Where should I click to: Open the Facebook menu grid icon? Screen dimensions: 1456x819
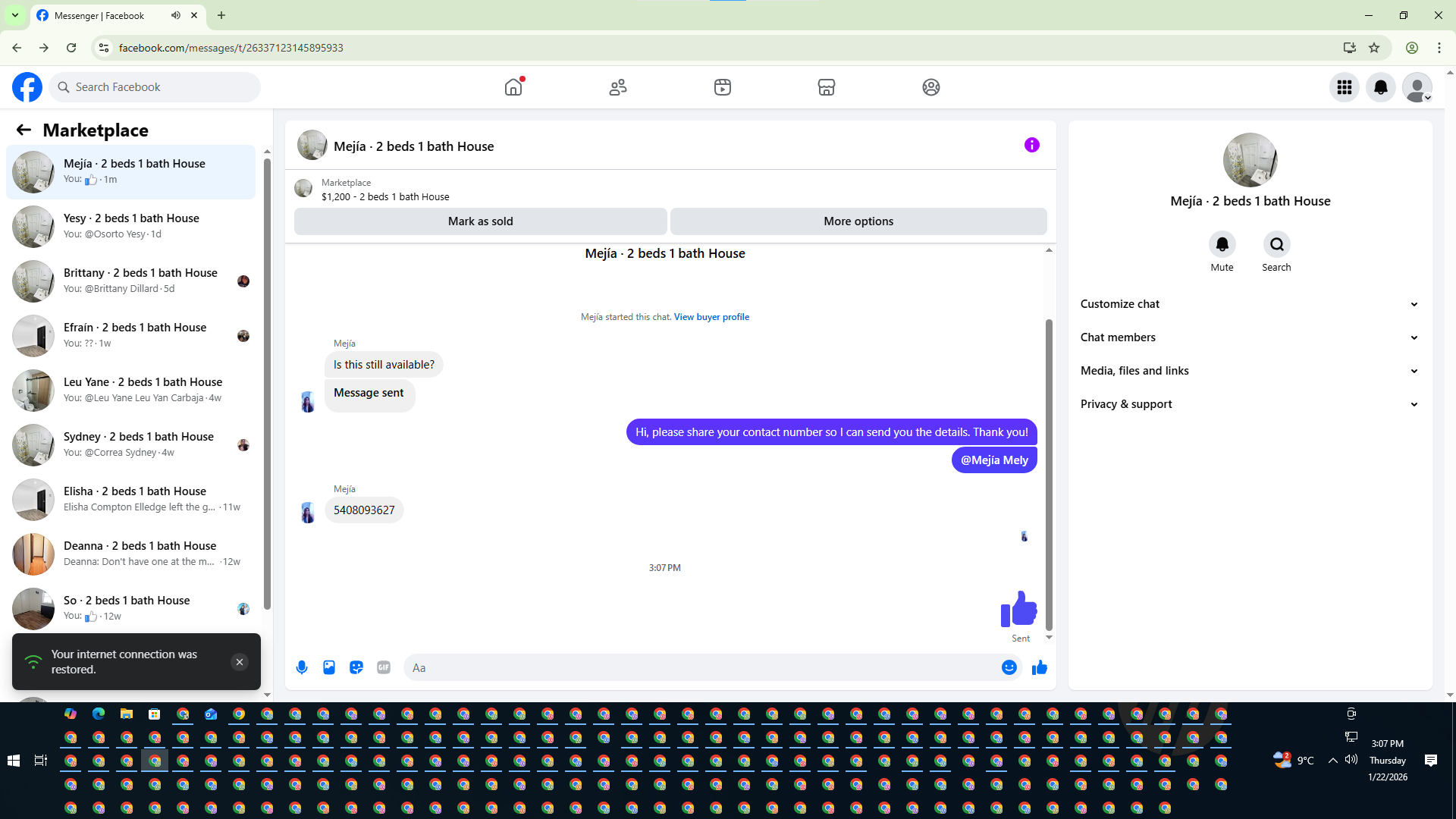click(1345, 87)
